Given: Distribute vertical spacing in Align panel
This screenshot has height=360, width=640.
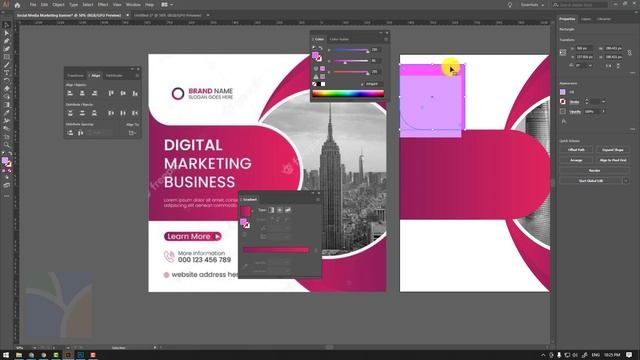Looking at the screenshot, I should [x=70, y=133].
